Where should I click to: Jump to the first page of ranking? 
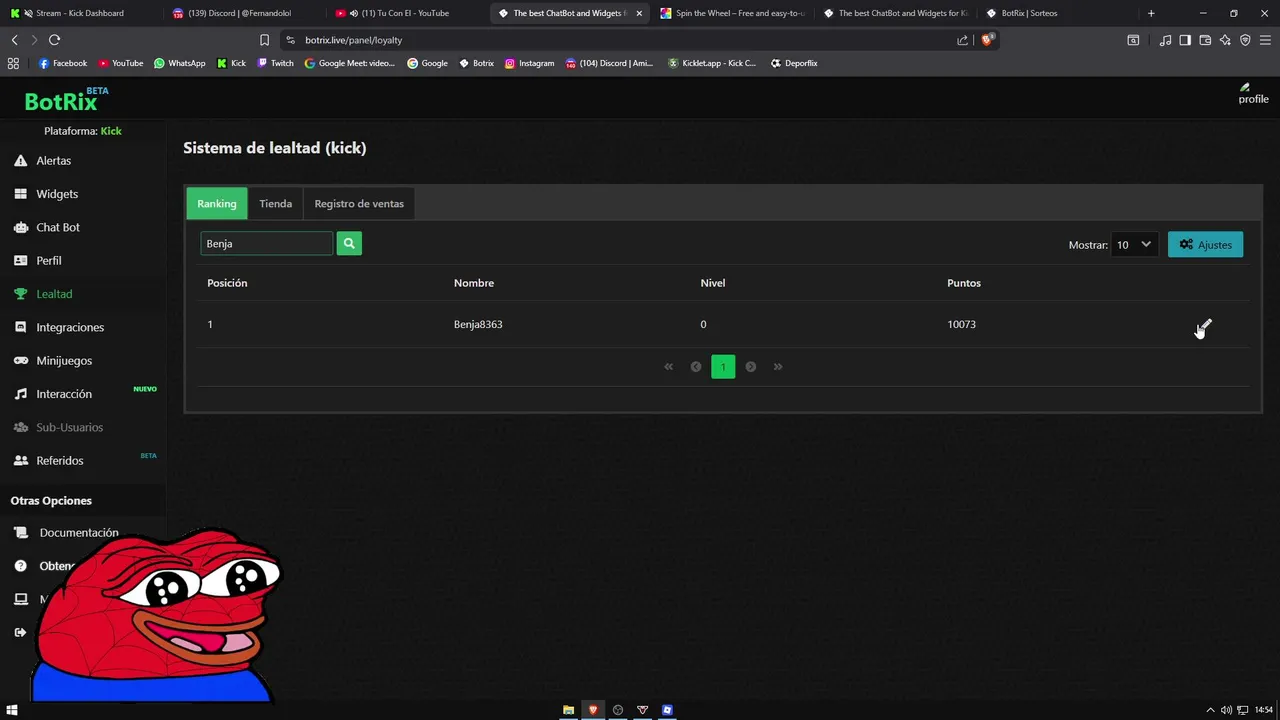[669, 367]
